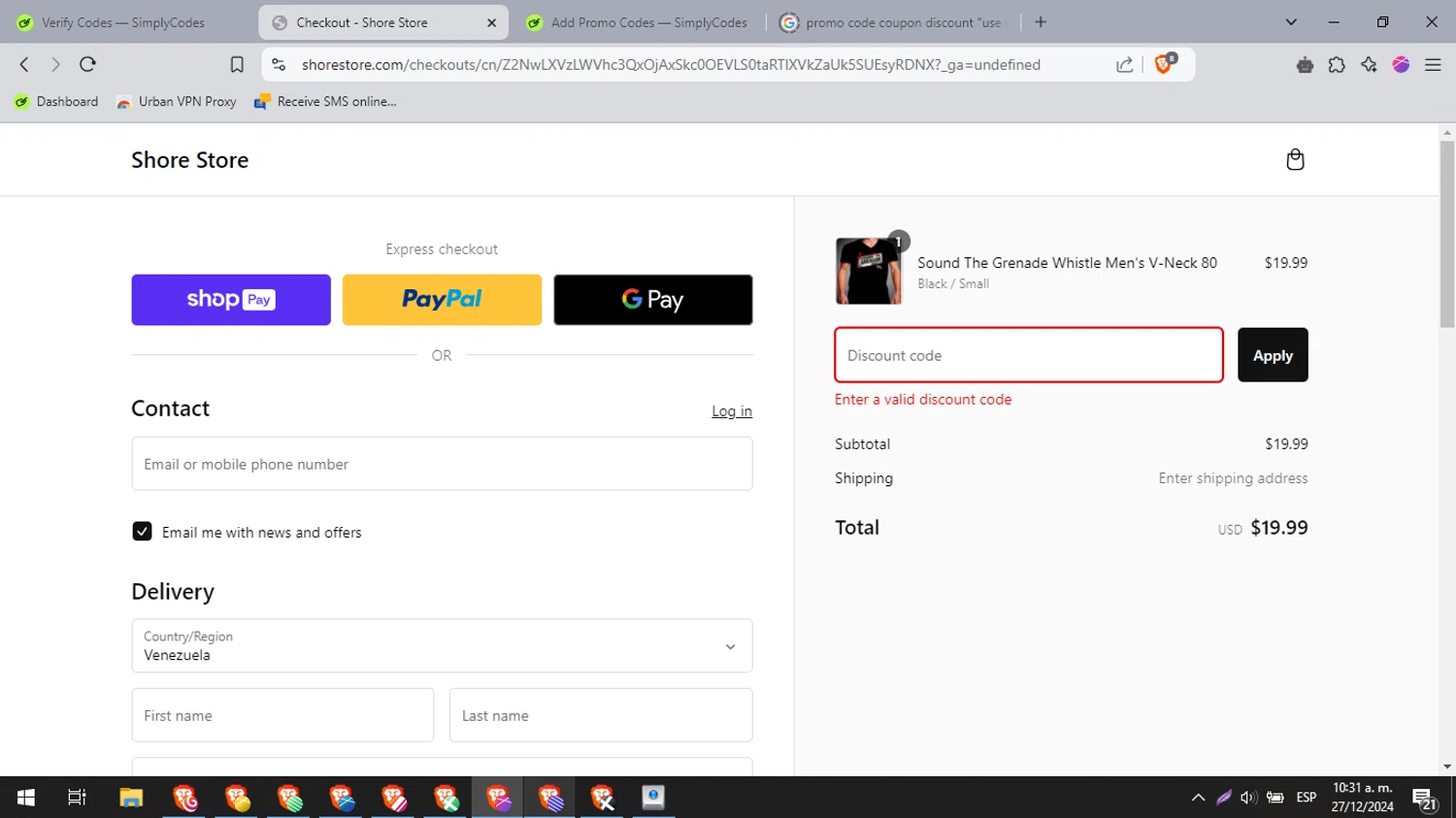
Task: Reload the checkout page
Action: click(x=87, y=64)
